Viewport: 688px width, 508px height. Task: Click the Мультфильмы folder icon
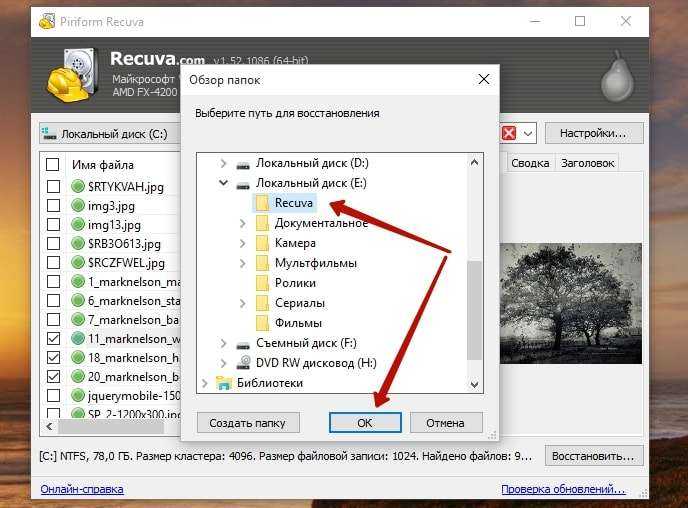(x=262, y=263)
